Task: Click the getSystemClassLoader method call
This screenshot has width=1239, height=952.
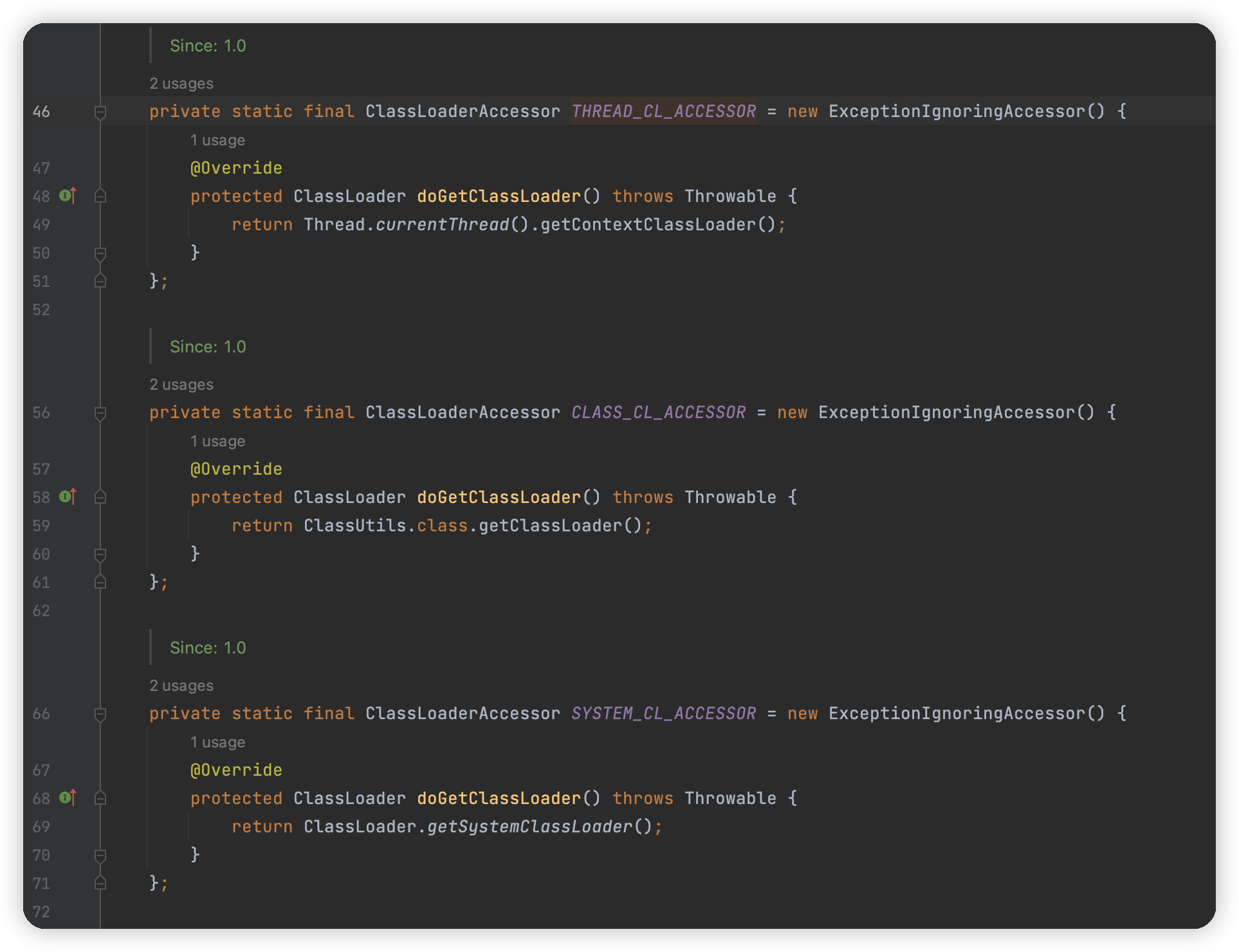Action: click(x=530, y=827)
